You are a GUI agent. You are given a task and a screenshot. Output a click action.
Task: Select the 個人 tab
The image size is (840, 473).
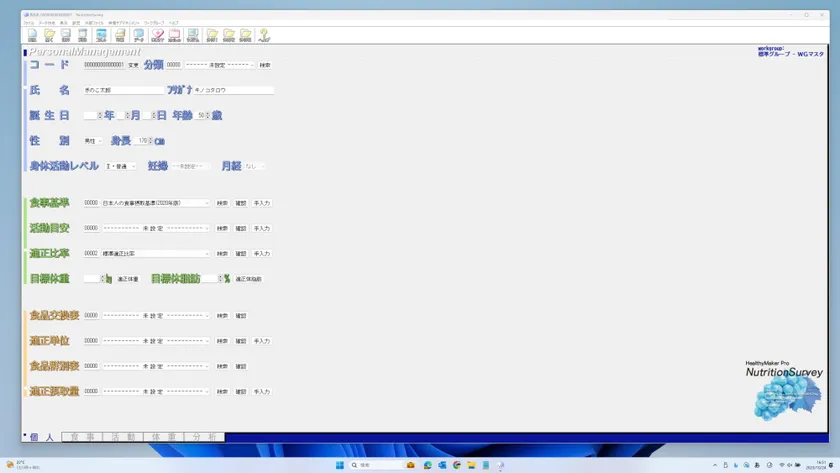(x=42, y=437)
